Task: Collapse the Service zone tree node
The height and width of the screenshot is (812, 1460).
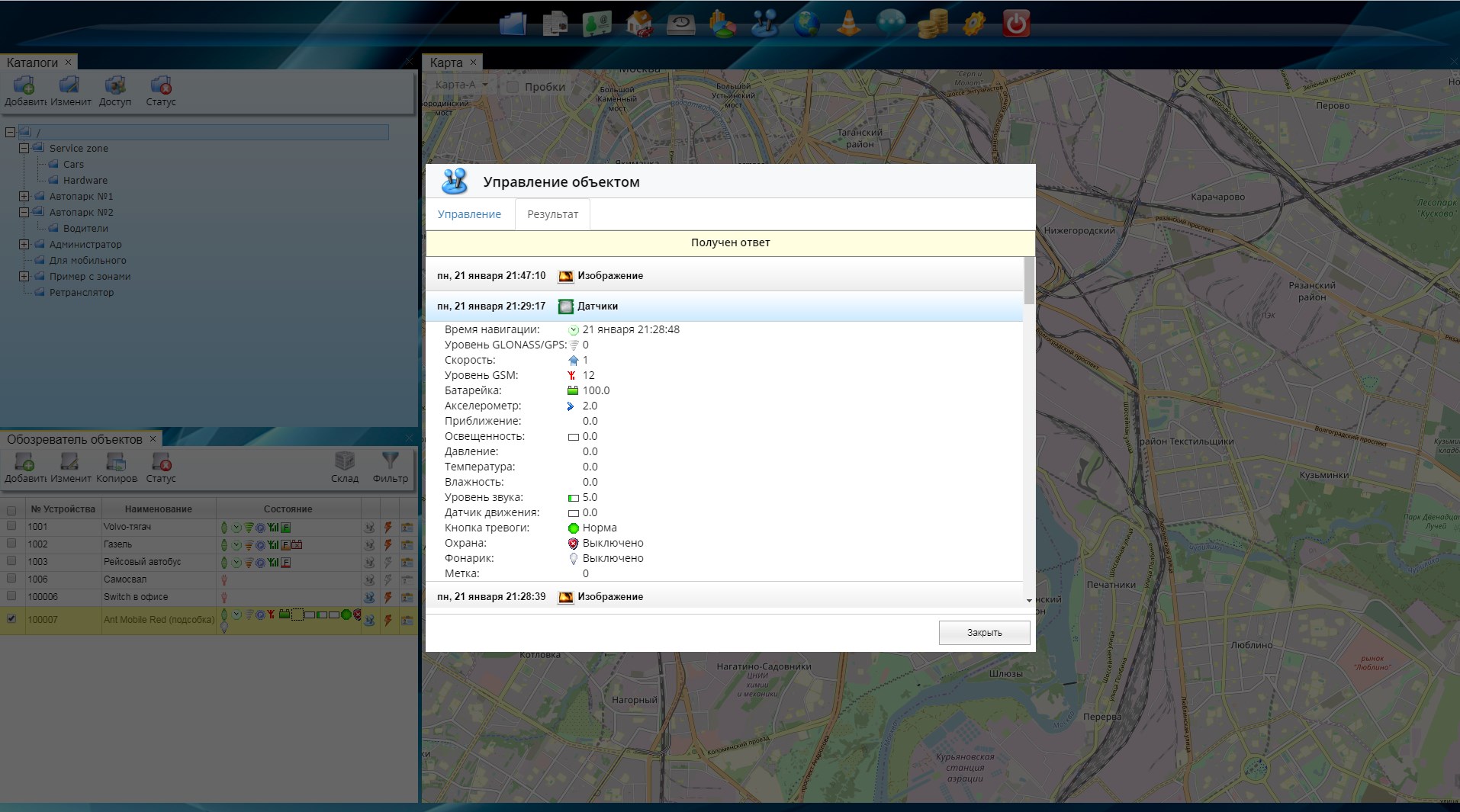Action: (x=24, y=149)
